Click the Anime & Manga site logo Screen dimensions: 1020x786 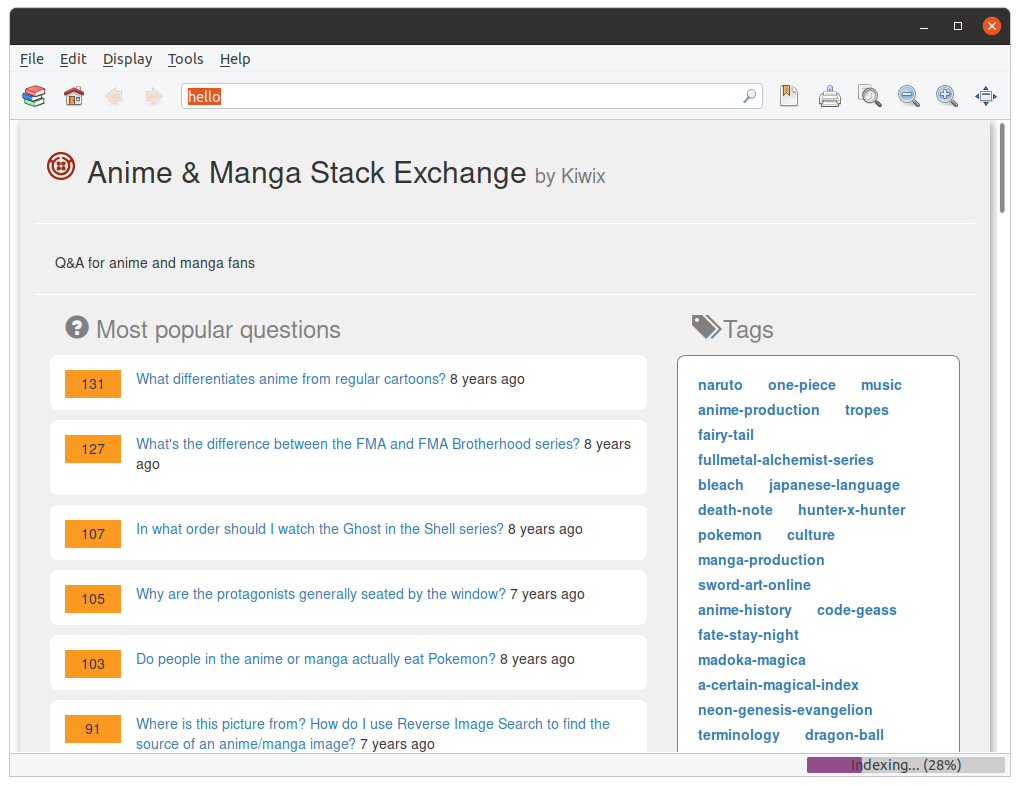tap(61, 167)
